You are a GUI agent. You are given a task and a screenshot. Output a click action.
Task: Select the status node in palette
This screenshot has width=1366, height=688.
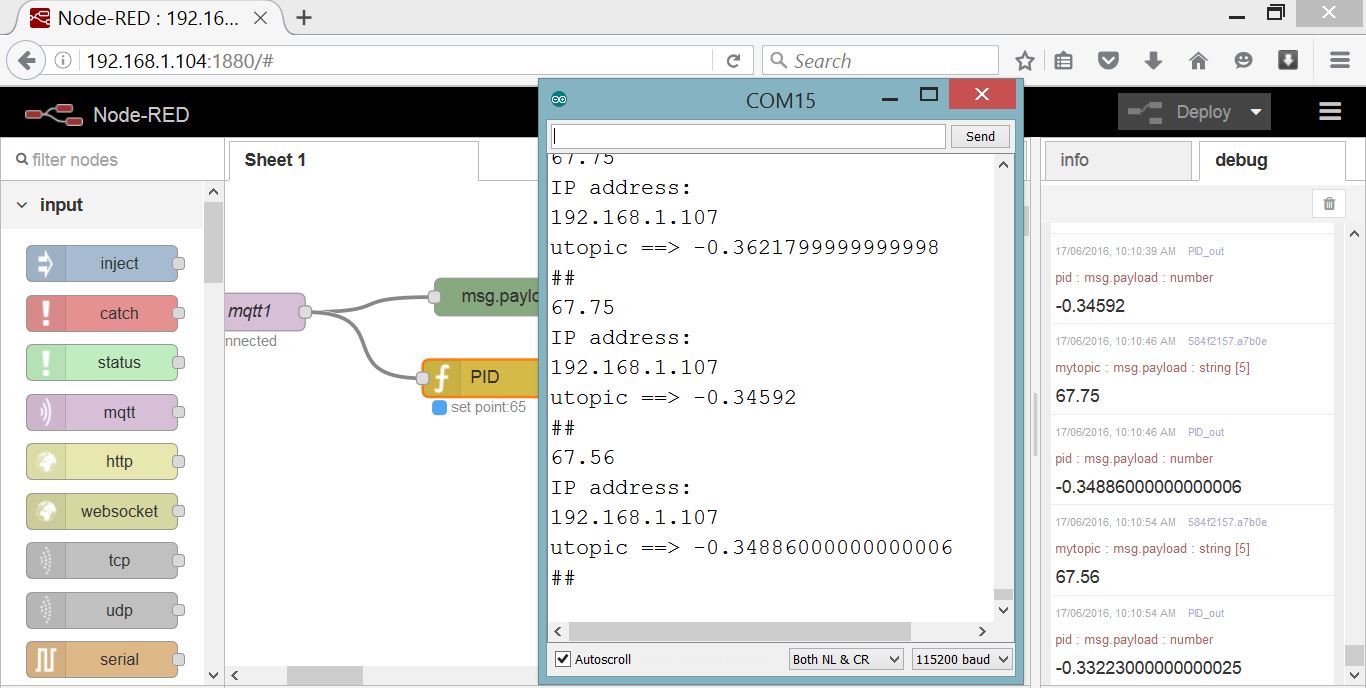pos(102,363)
